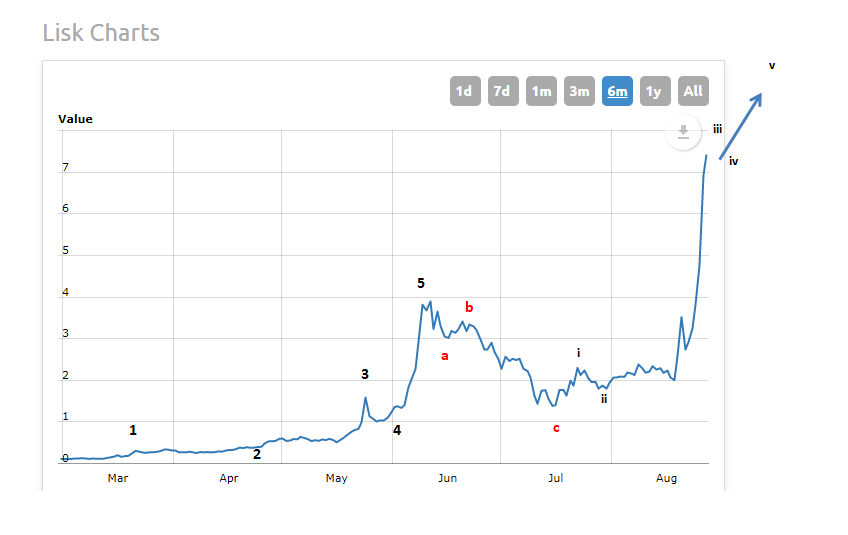Click the bold wave 3 annotation
This screenshot has width=848, height=535.
365,374
